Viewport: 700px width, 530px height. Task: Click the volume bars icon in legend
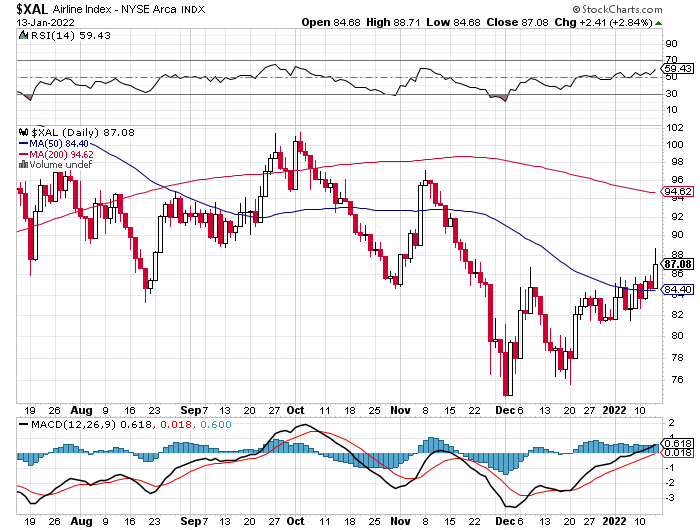click(x=24, y=165)
